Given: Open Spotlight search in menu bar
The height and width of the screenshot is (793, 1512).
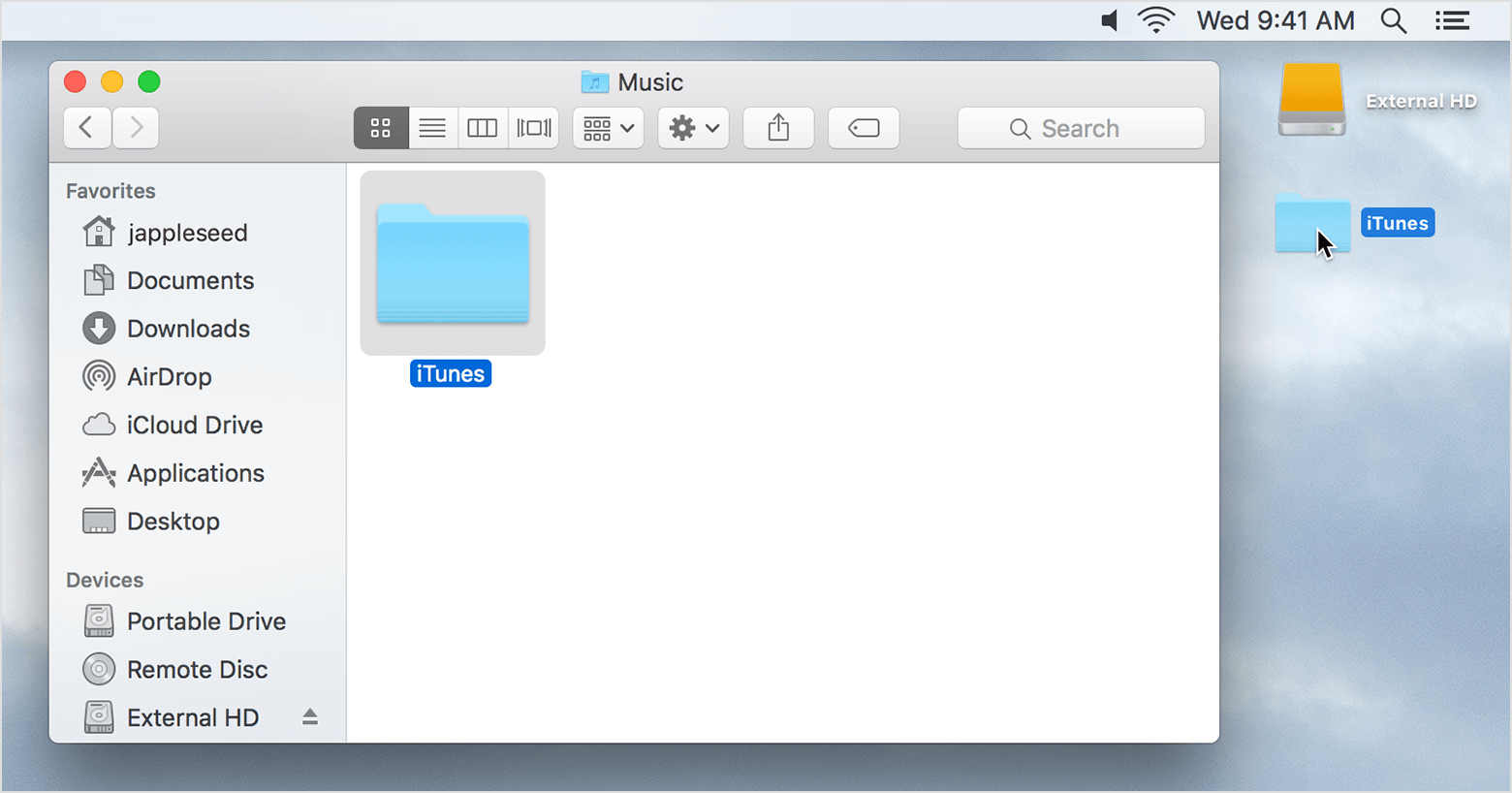Looking at the screenshot, I should click(1394, 20).
